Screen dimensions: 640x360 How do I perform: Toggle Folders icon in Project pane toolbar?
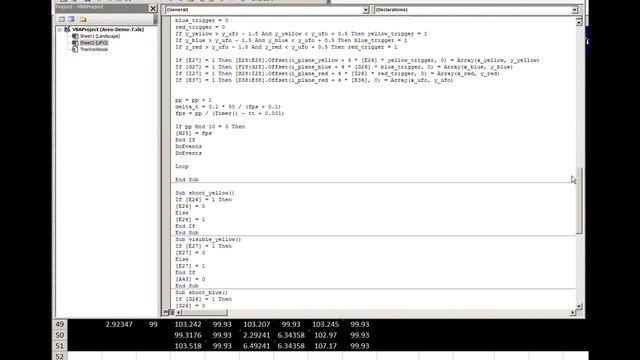tap(83, 19)
